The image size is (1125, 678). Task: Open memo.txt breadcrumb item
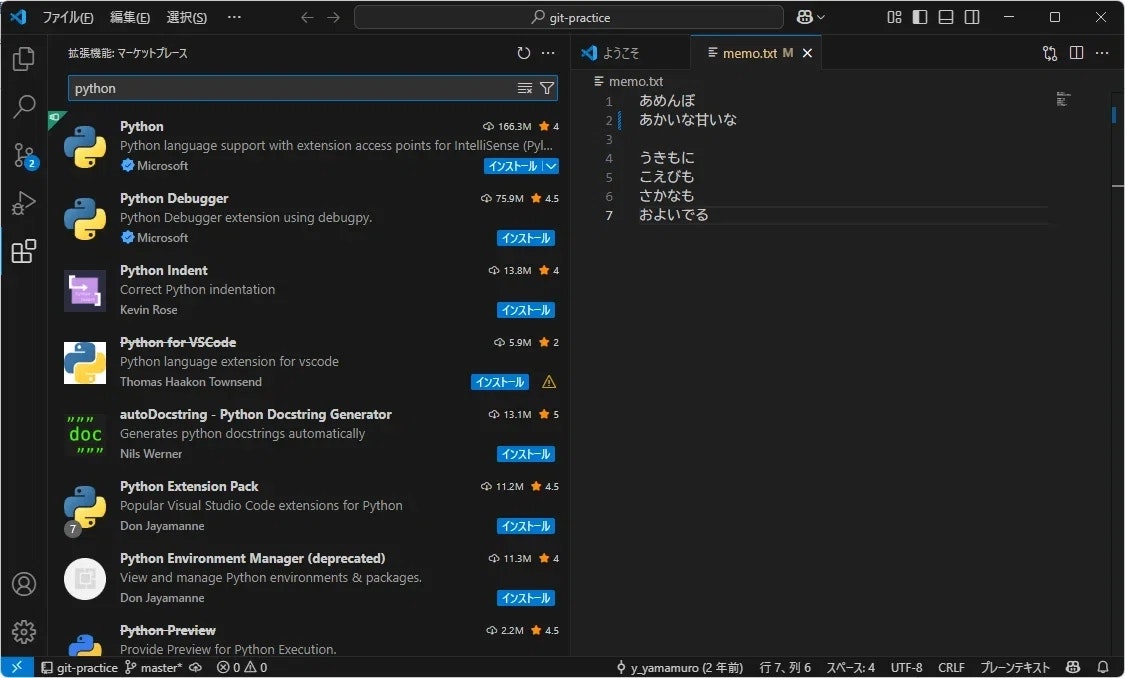[x=629, y=82]
